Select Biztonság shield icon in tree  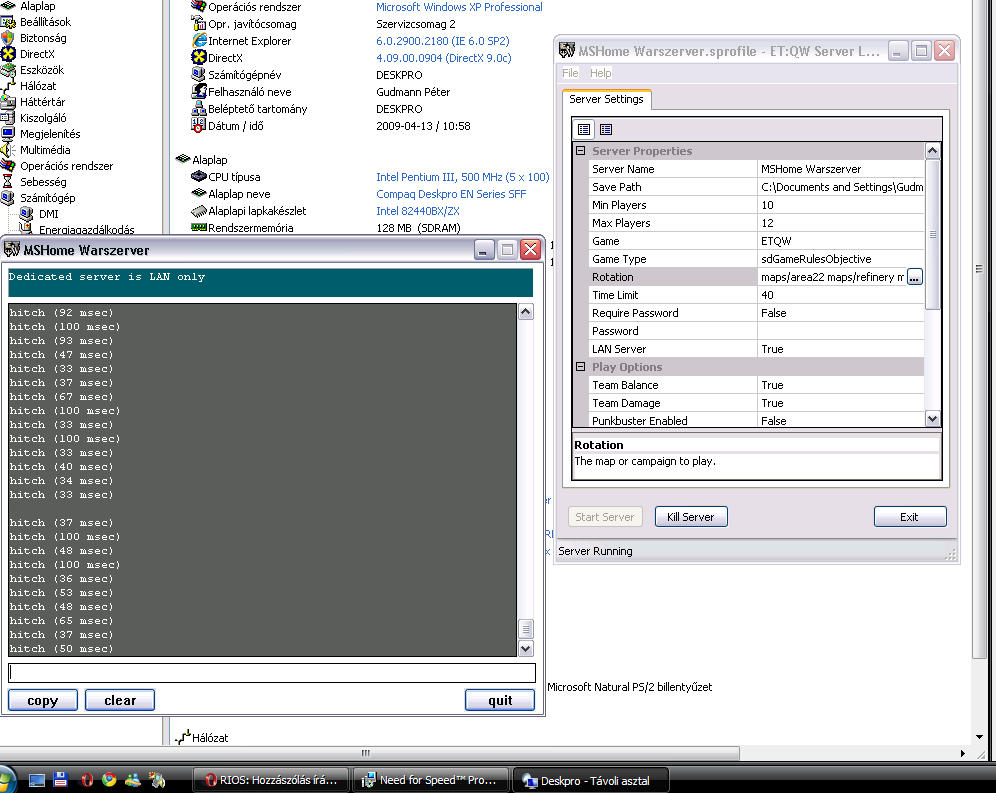click(8, 38)
